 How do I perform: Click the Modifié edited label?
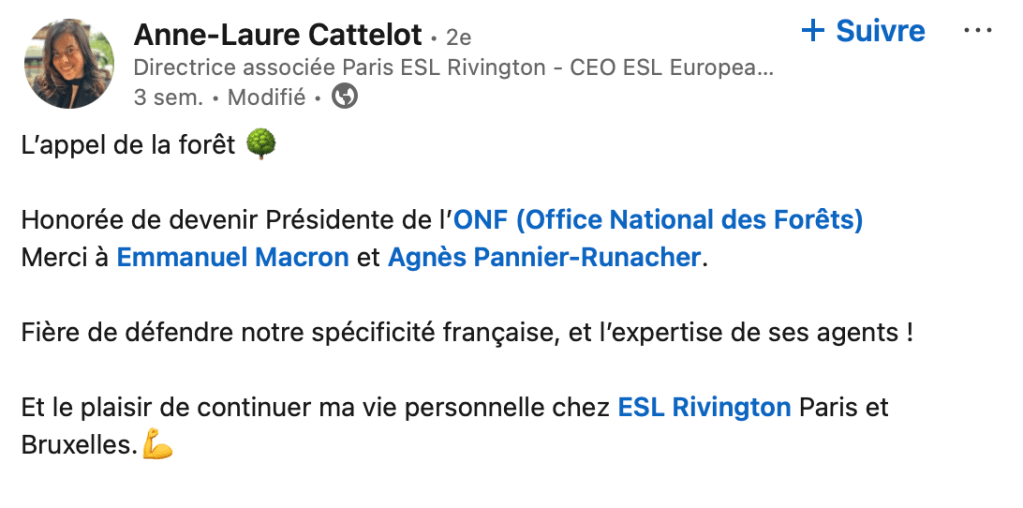(x=266, y=97)
